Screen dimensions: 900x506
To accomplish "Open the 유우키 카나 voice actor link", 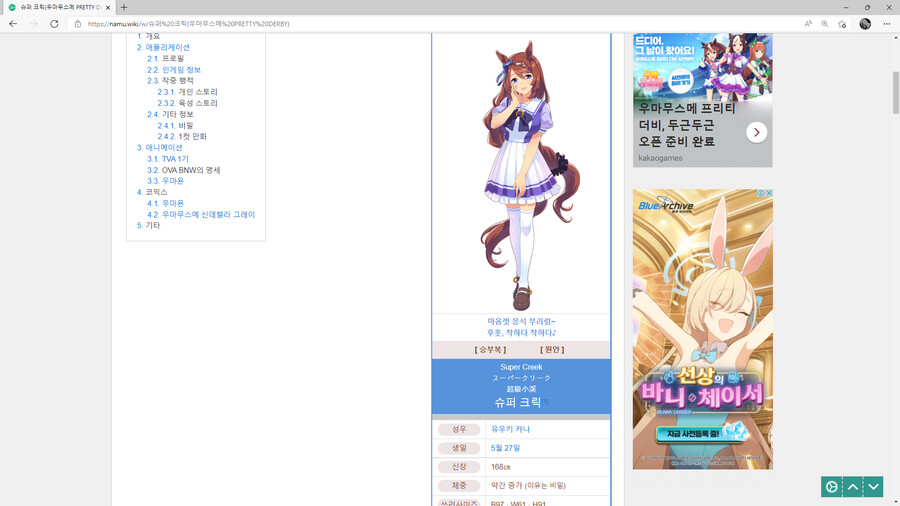I will 510,429.
